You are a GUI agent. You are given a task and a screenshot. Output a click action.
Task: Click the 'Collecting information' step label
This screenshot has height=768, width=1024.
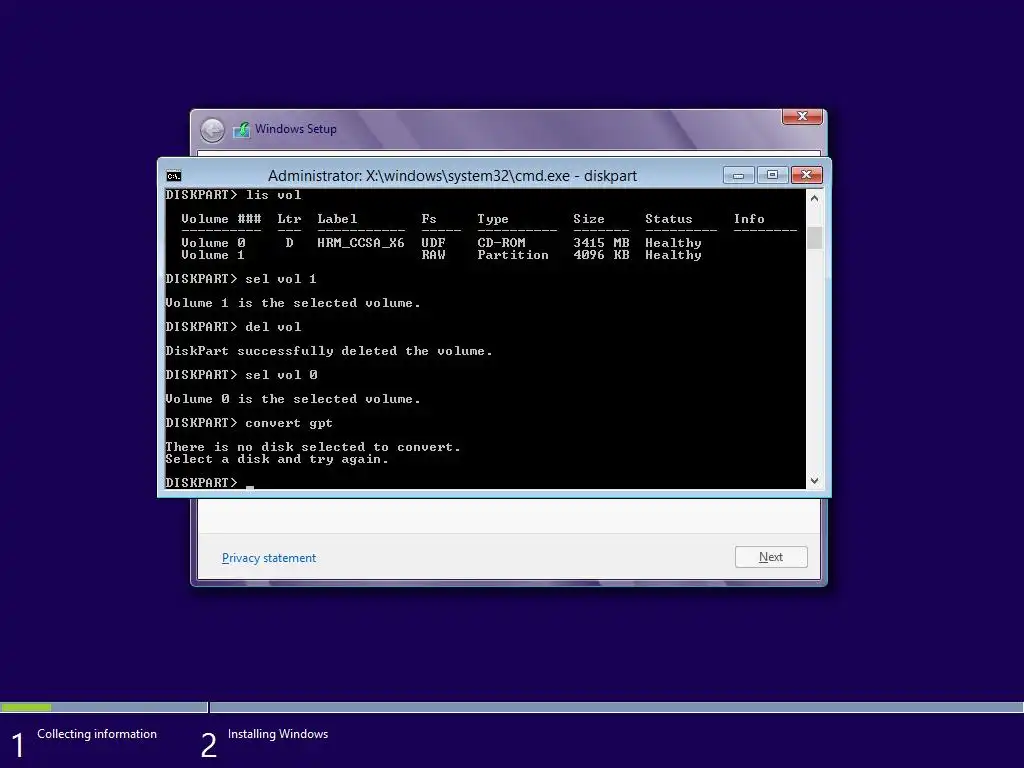pos(97,734)
